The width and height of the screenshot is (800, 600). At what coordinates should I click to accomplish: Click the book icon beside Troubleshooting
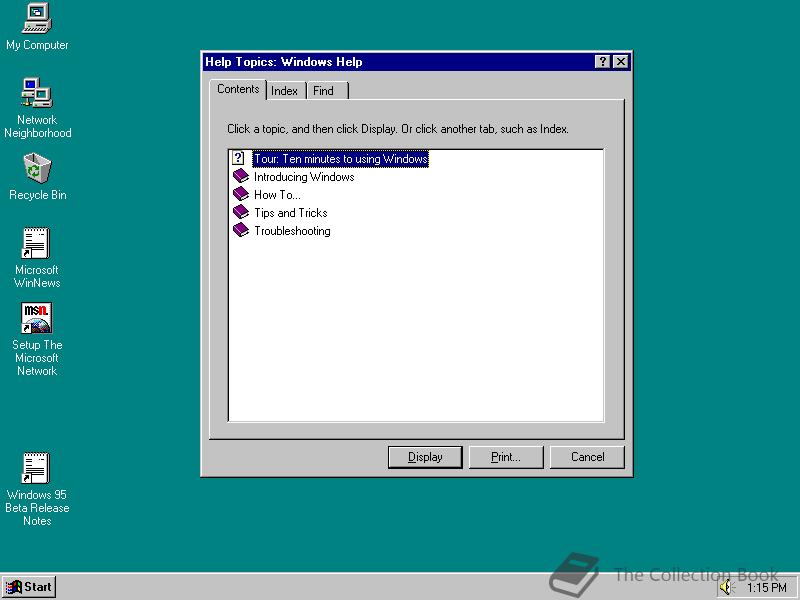(x=241, y=230)
